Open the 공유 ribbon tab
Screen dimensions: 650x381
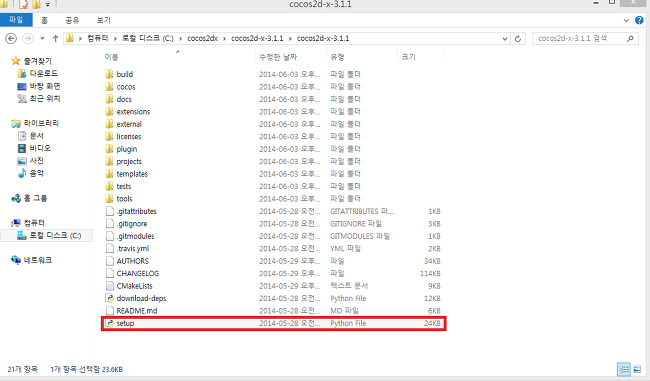[72, 20]
